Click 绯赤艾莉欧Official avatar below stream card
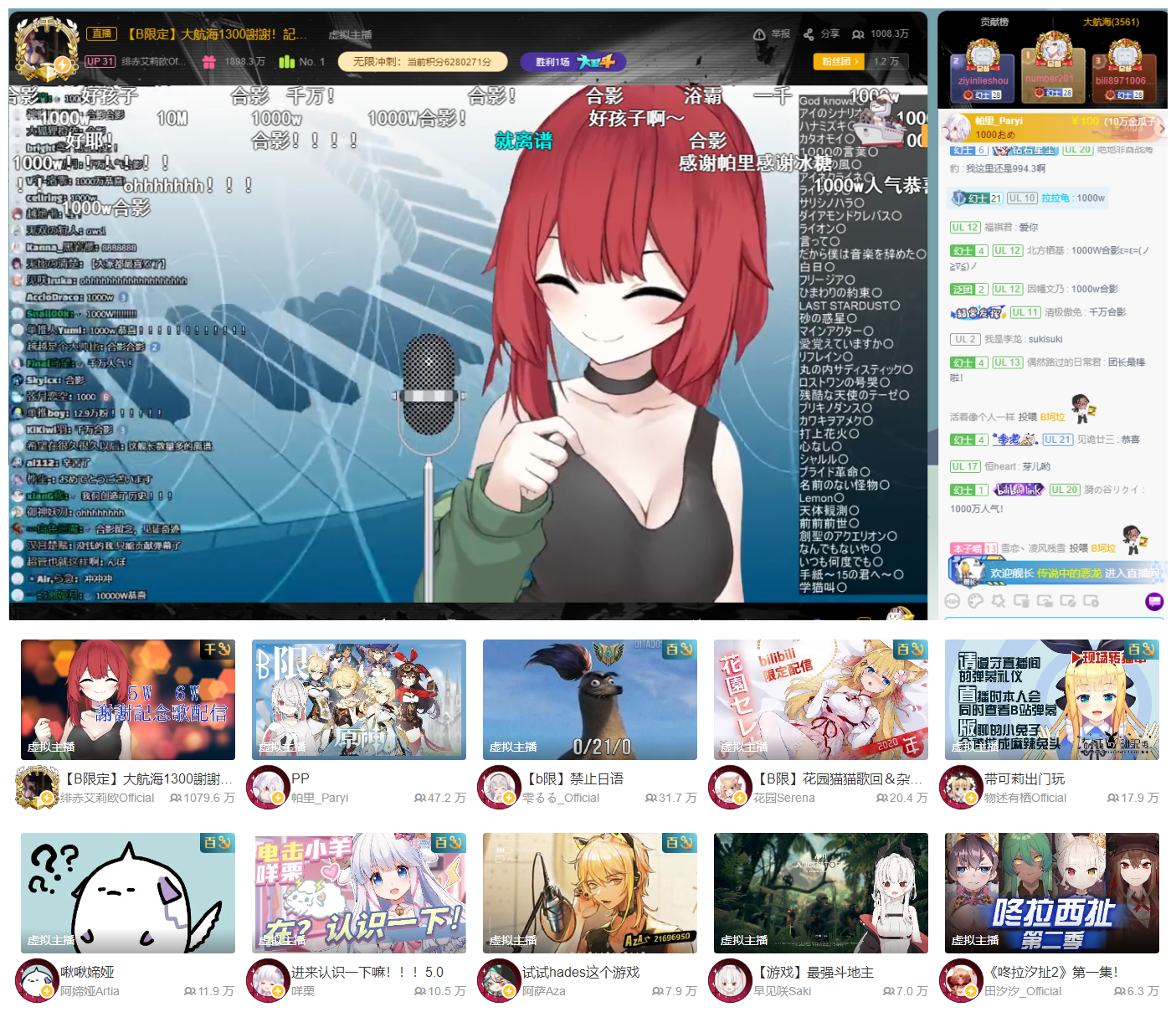 (38, 787)
